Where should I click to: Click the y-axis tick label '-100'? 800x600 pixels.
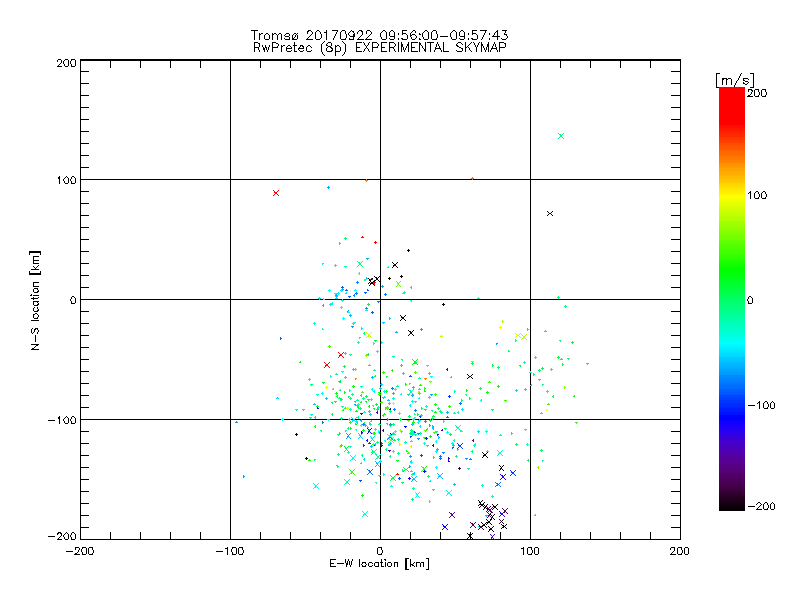click(x=62, y=420)
